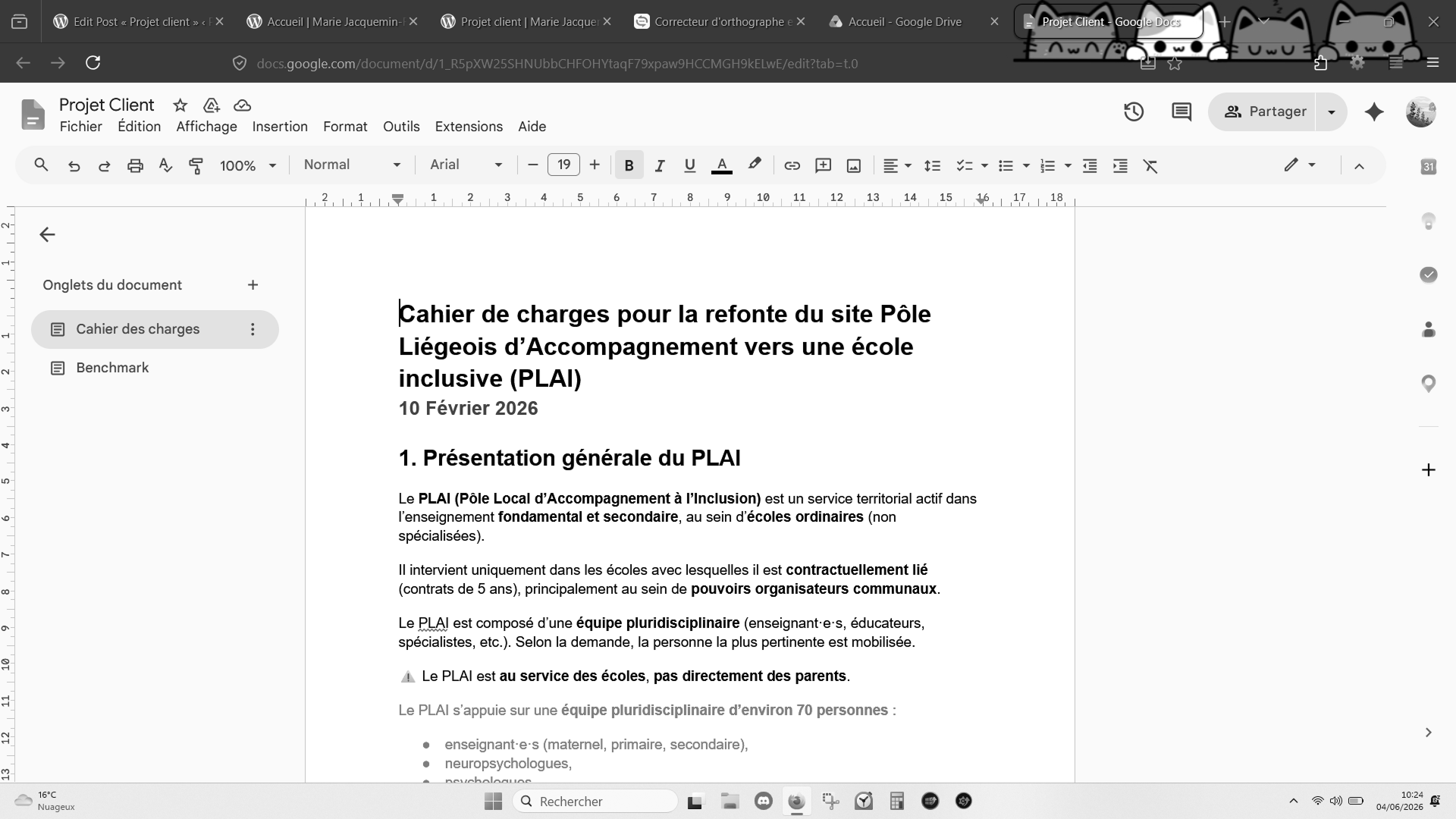Open the Affichage menu
1456x819 pixels.
206,127
